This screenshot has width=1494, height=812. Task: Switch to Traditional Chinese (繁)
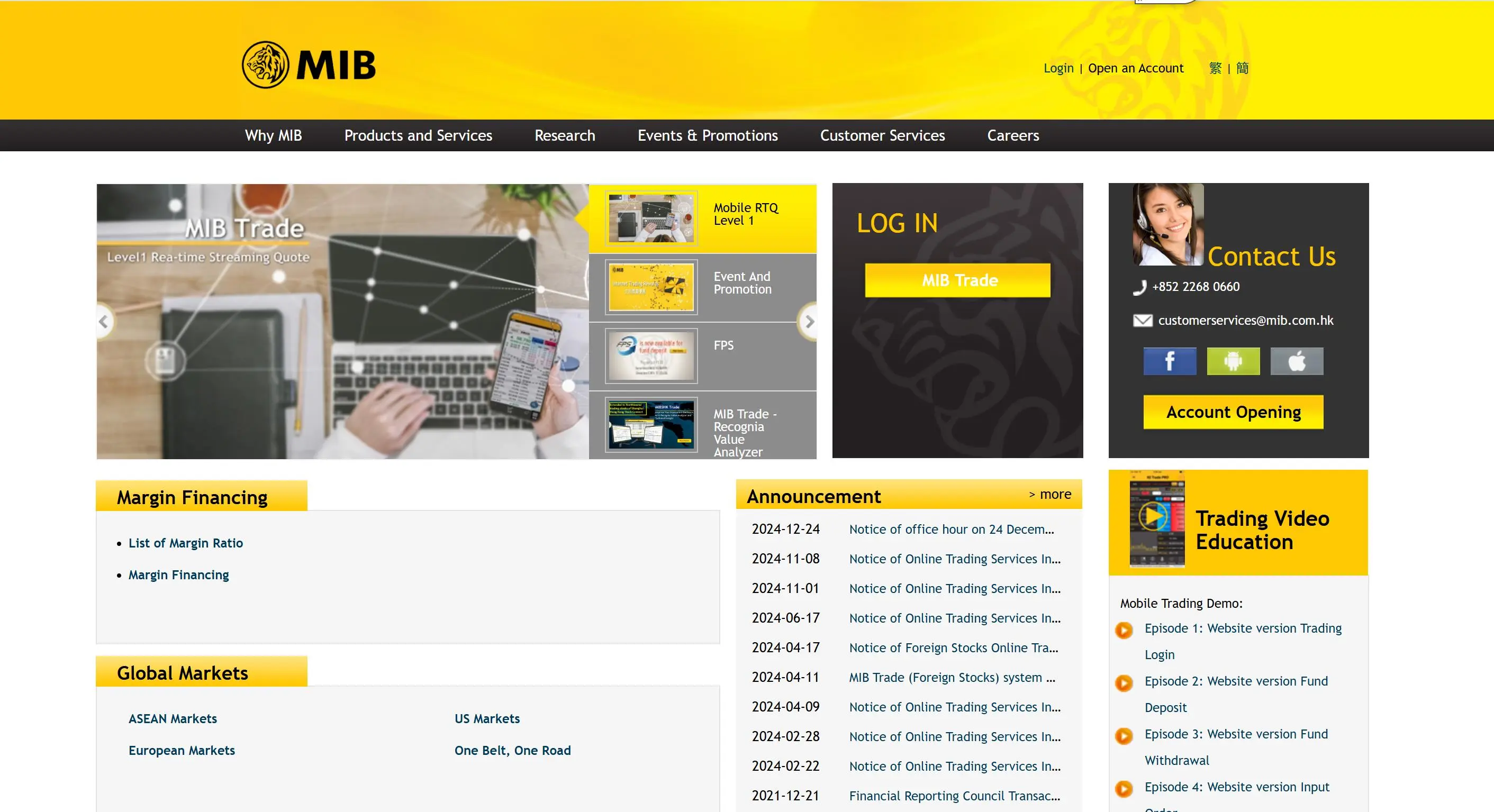click(1215, 68)
